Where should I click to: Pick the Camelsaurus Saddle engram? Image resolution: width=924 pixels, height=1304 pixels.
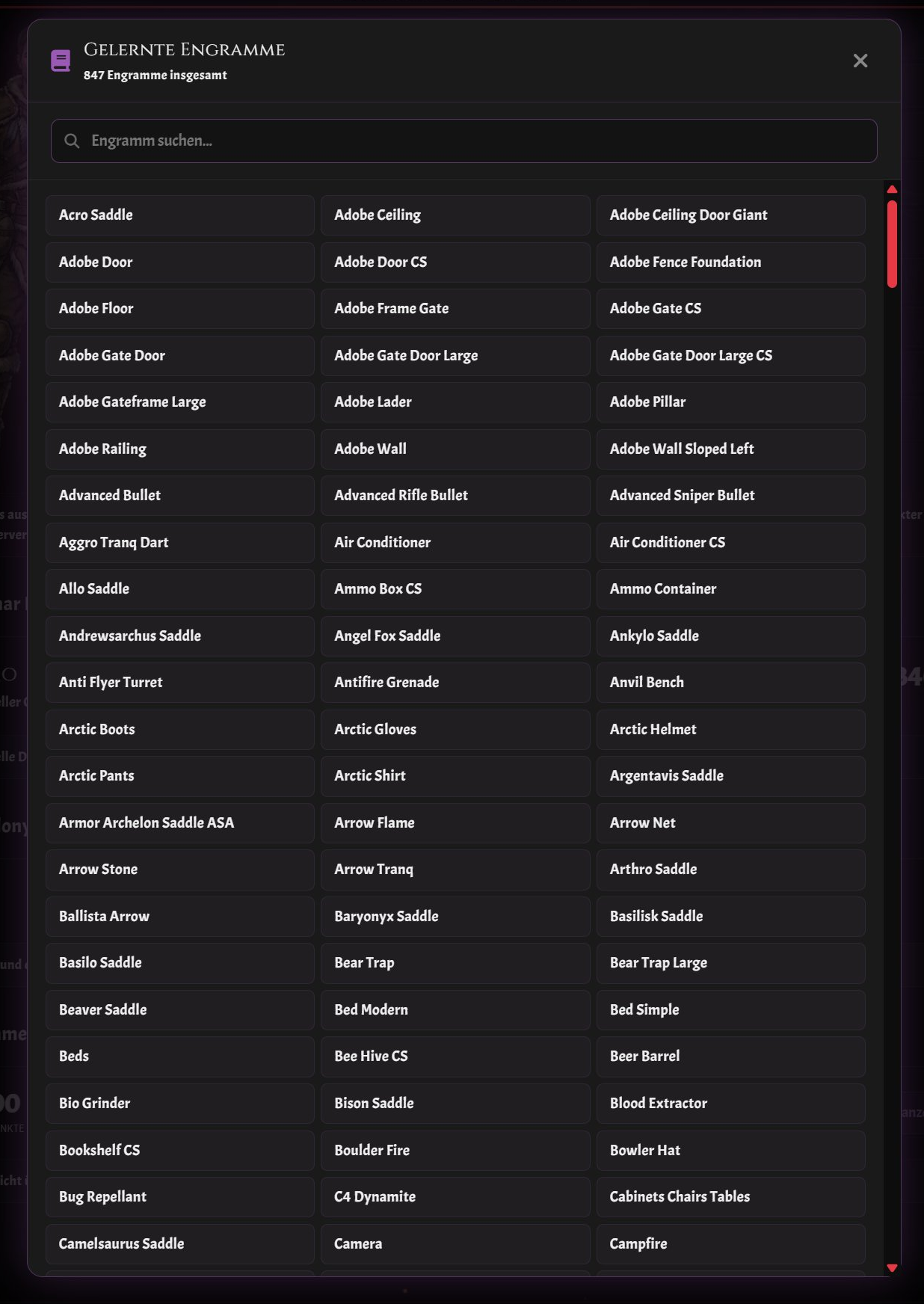(x=180, y=1244)
